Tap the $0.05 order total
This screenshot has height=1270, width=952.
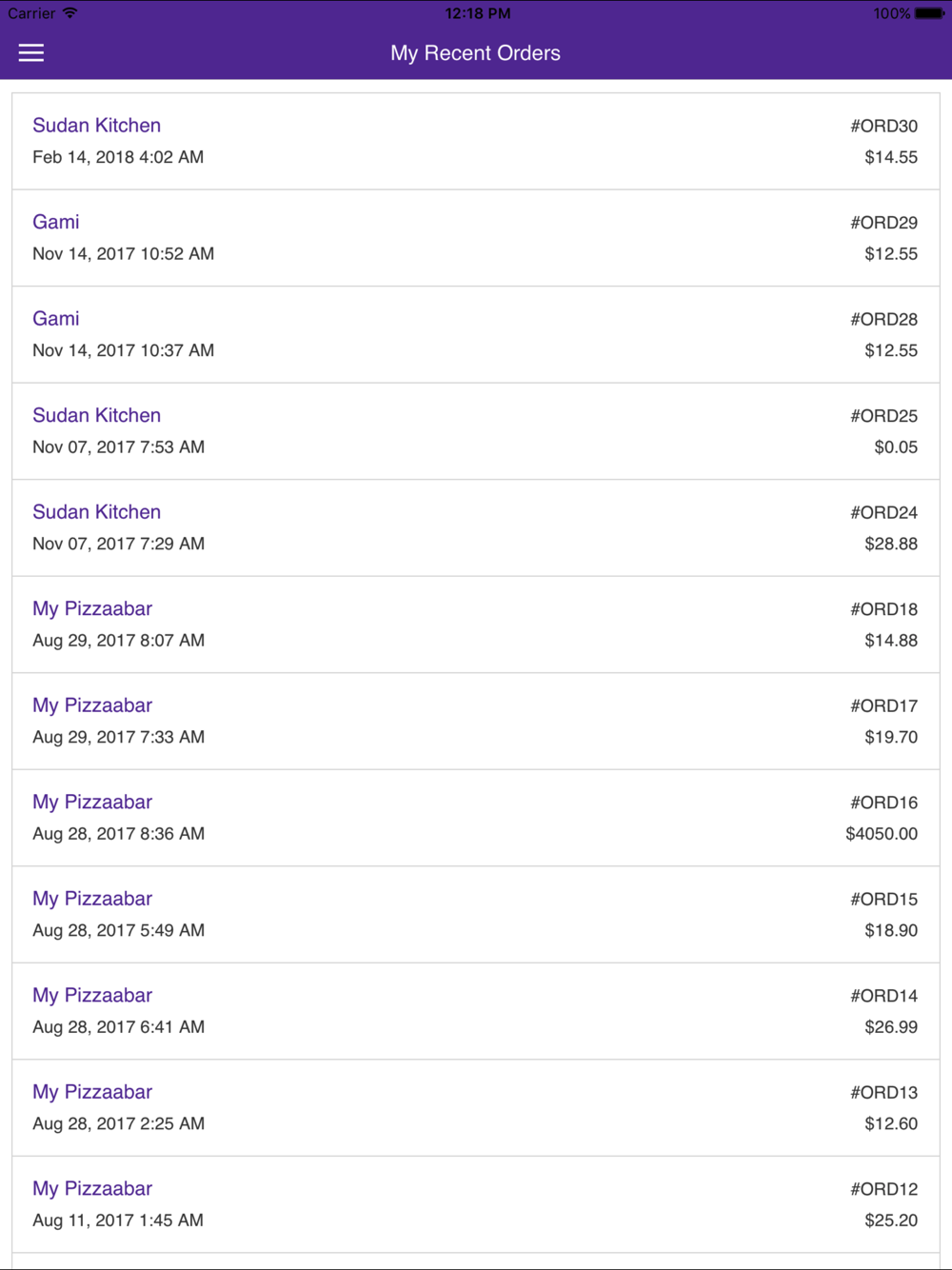[x=896, y=447]
